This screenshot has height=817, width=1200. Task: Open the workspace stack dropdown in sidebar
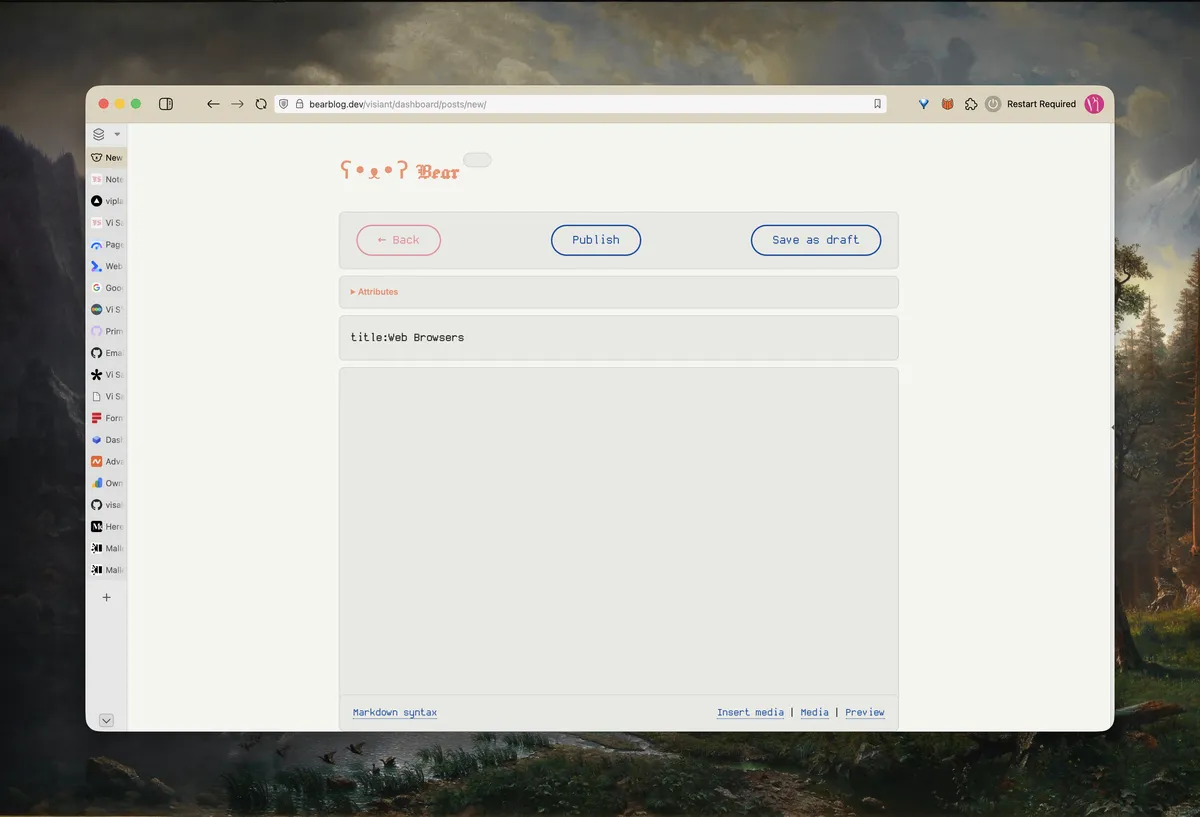[x=105, y=134]
